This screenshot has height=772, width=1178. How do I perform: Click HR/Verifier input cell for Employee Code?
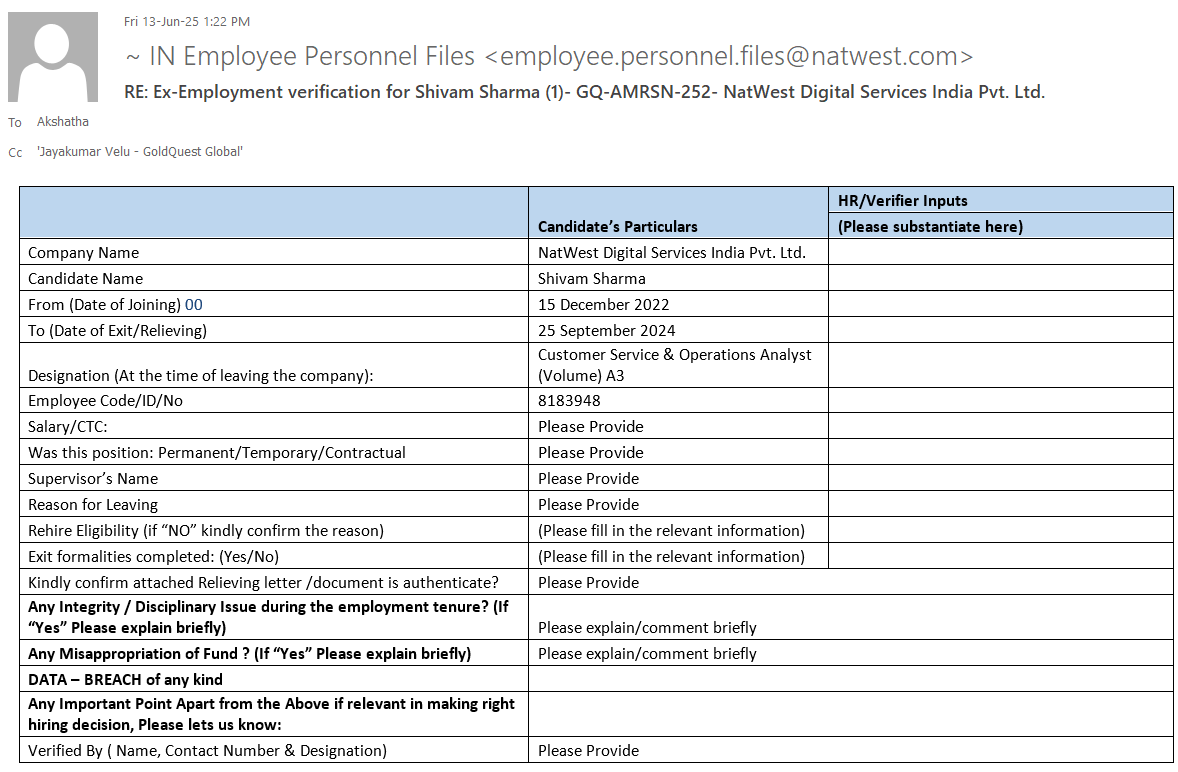click(1000, 400)
